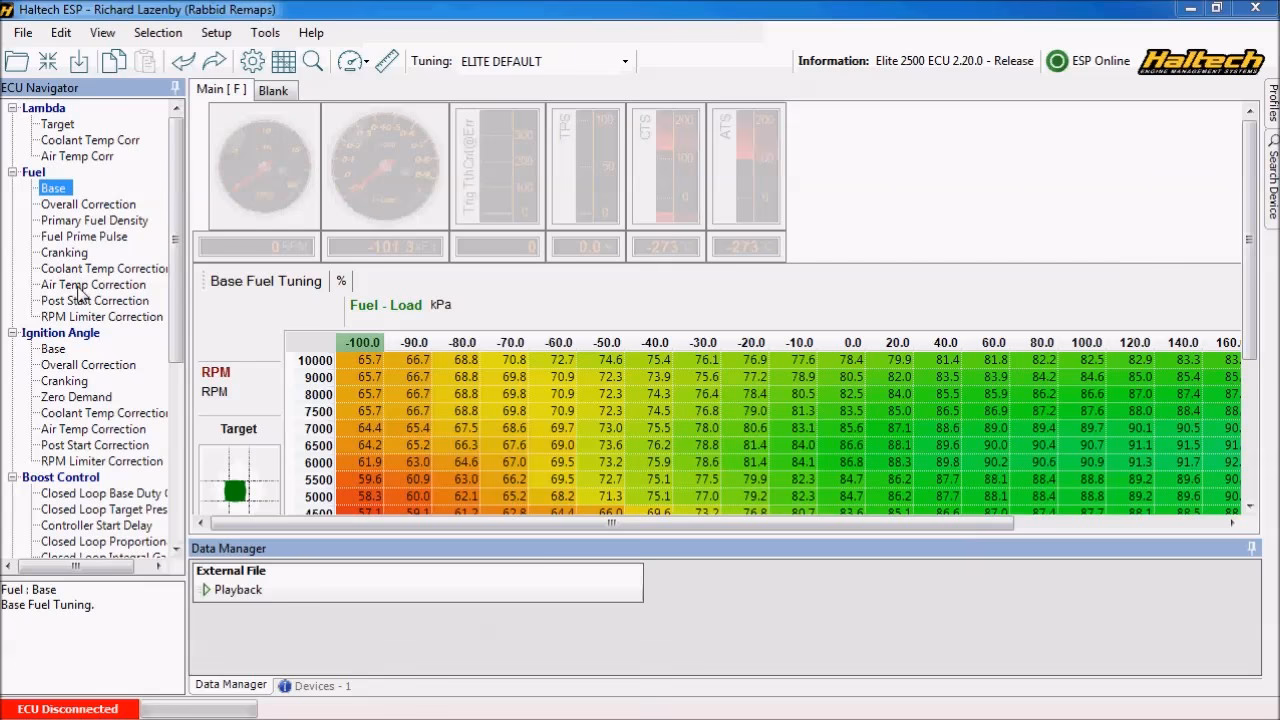Click the CTS bar gauge
The height and width of the screenshot is (720, 1280).
666,166
